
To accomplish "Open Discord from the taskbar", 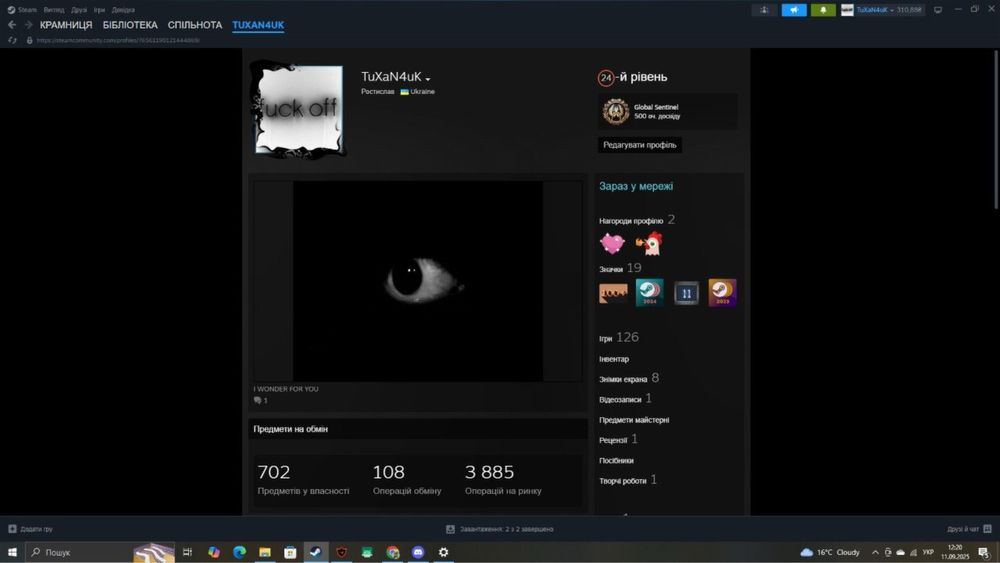I will point(418,552).
